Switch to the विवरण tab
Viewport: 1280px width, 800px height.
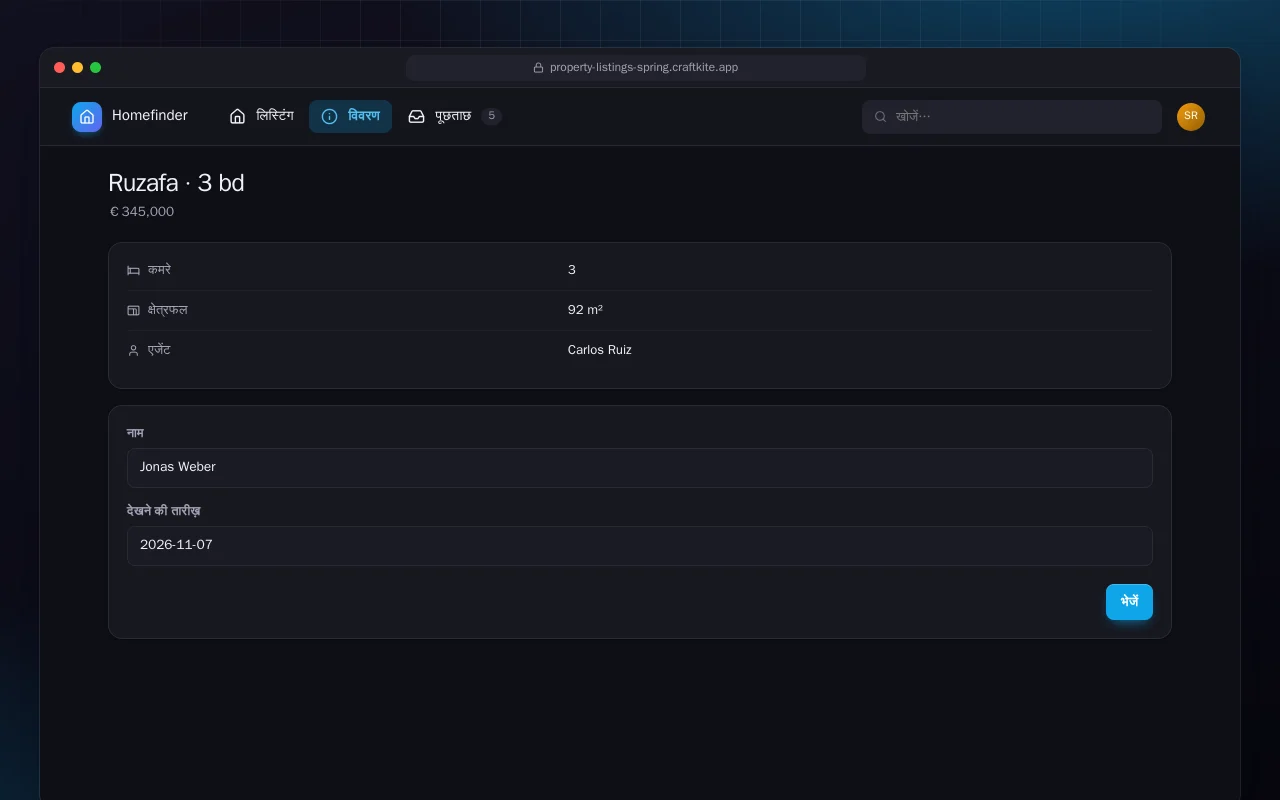pos(350,116)
